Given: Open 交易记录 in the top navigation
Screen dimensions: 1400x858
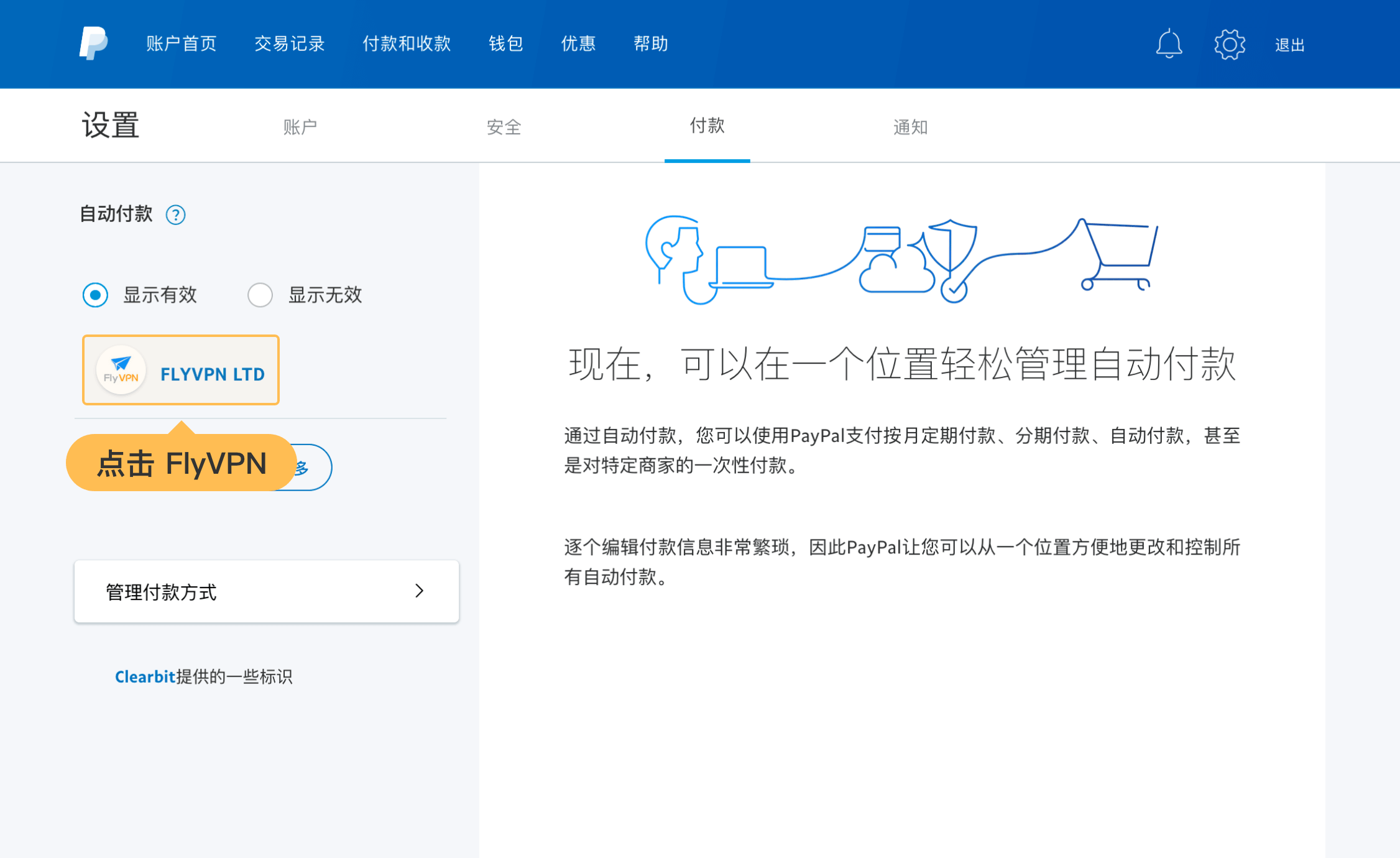Looking at the screenshot, I should tap(290, 44).
